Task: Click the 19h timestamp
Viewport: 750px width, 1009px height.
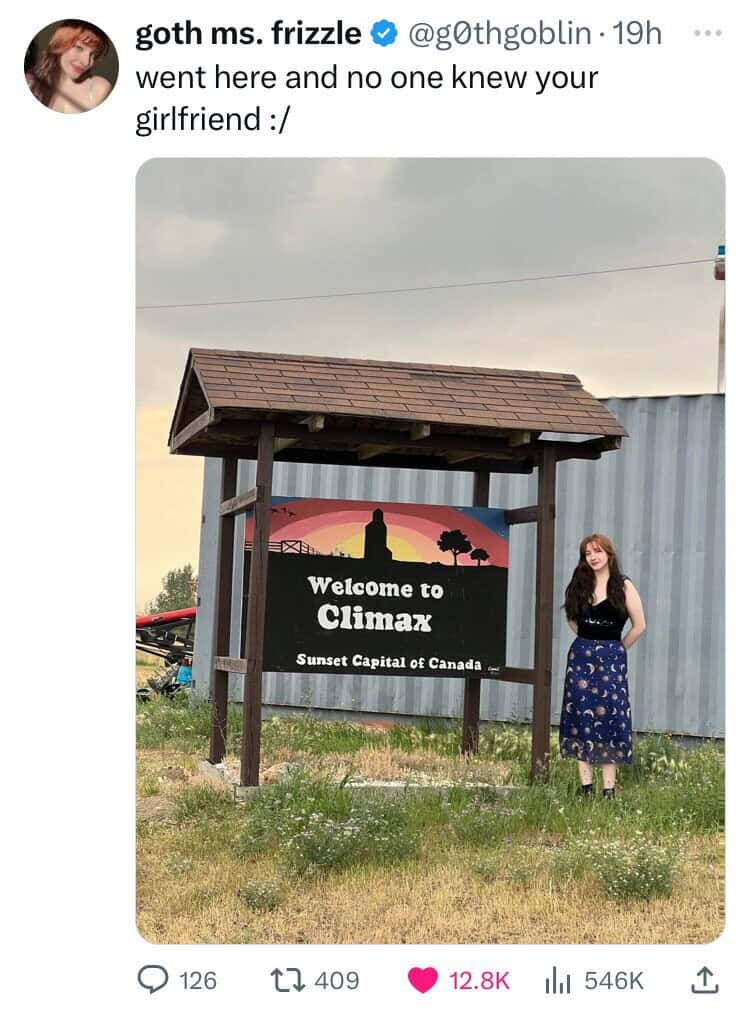Action: click(637, 33)
